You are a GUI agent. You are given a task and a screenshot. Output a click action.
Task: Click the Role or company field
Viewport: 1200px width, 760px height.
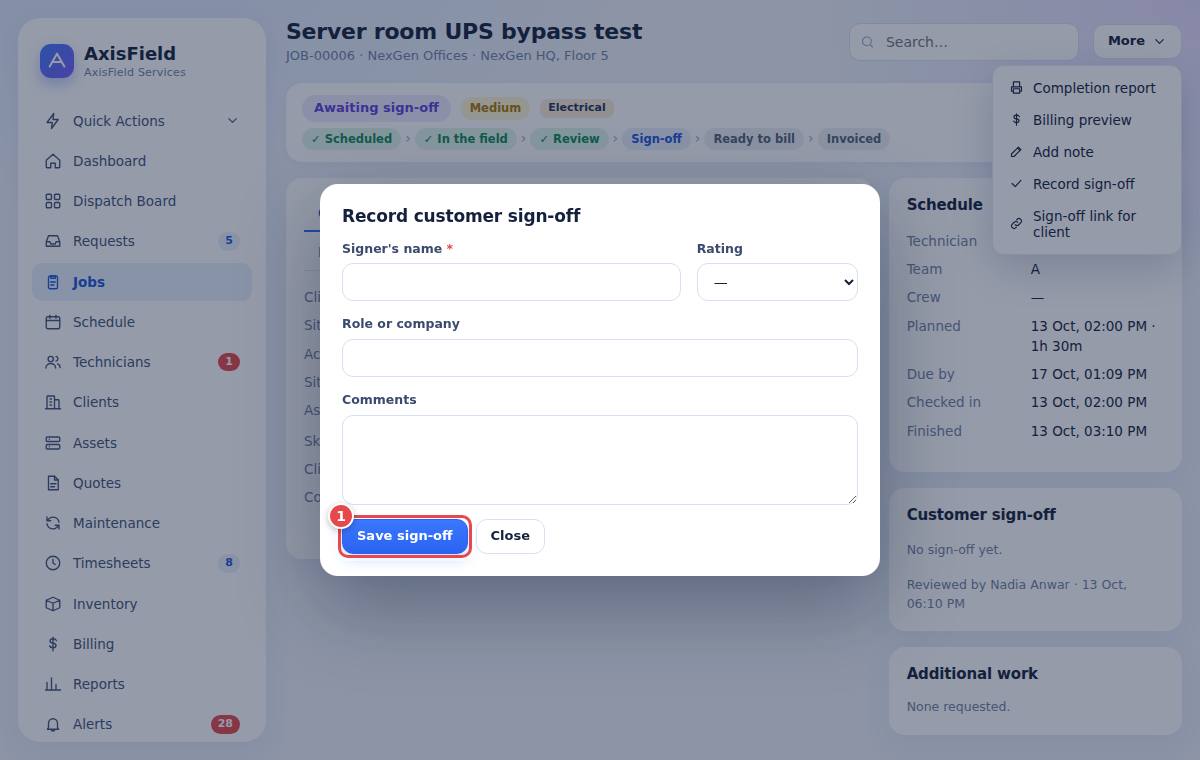click(x=600, y=358)
